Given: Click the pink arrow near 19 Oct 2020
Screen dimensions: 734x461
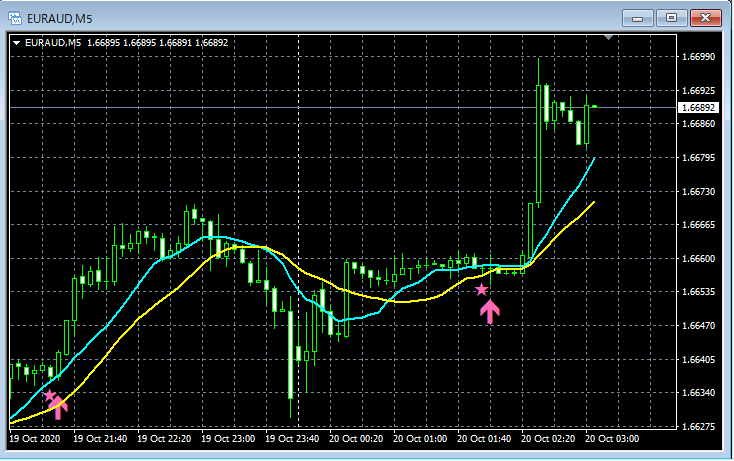Looking at the screenshot, I should click(58, 408).
